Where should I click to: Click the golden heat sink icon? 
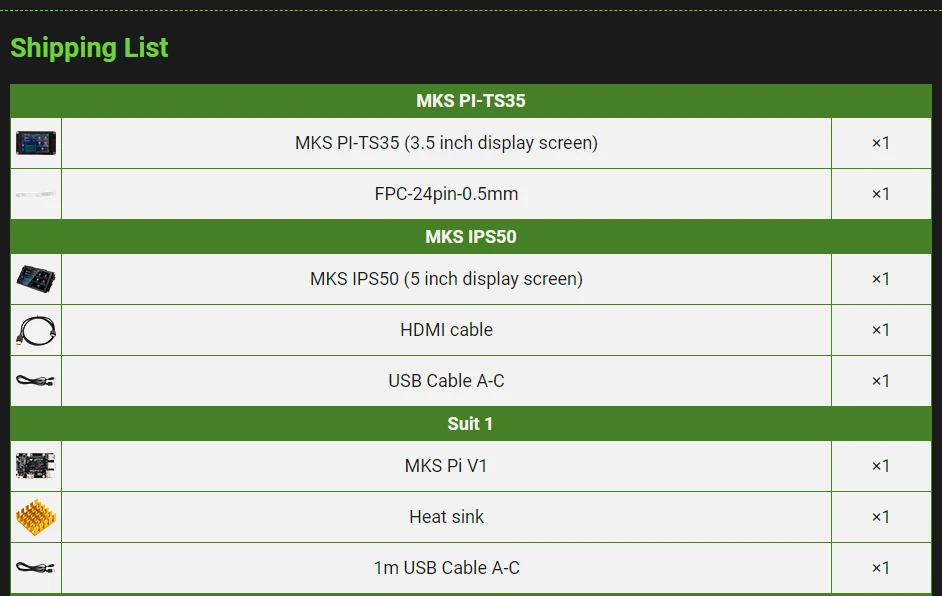[x=36, y=517]
